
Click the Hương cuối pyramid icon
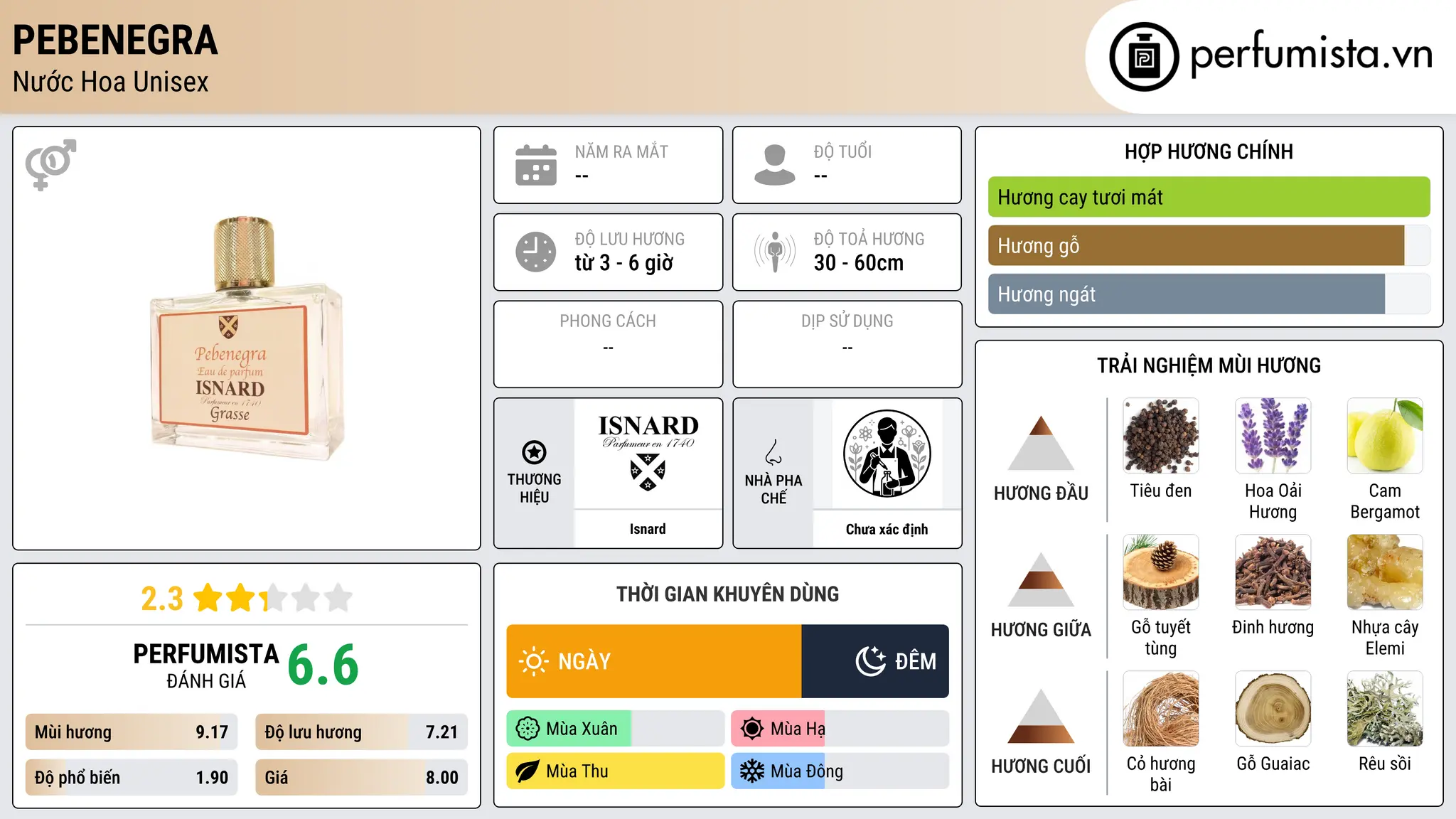pos(1041,715)
